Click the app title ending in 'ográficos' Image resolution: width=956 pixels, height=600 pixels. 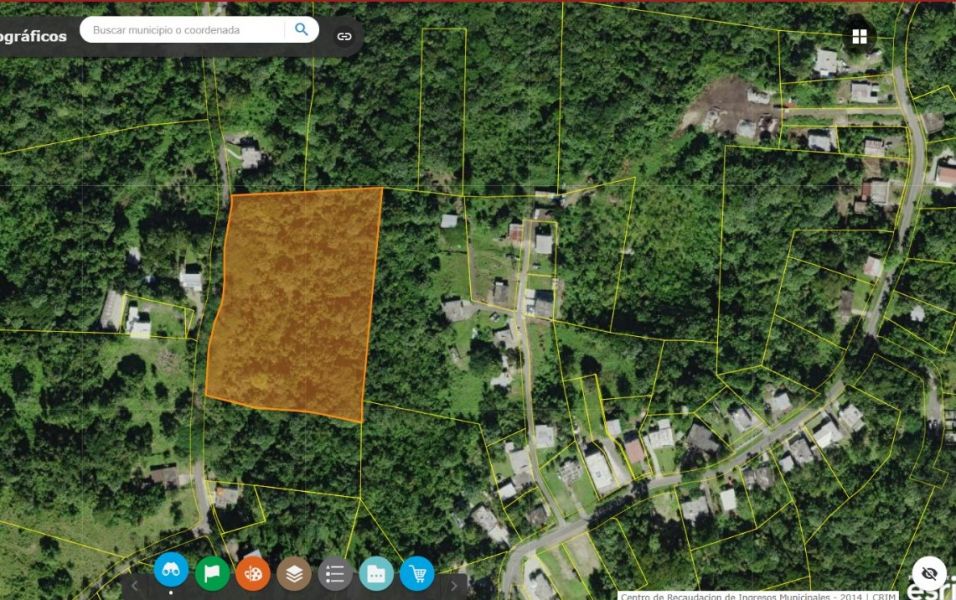33,37
